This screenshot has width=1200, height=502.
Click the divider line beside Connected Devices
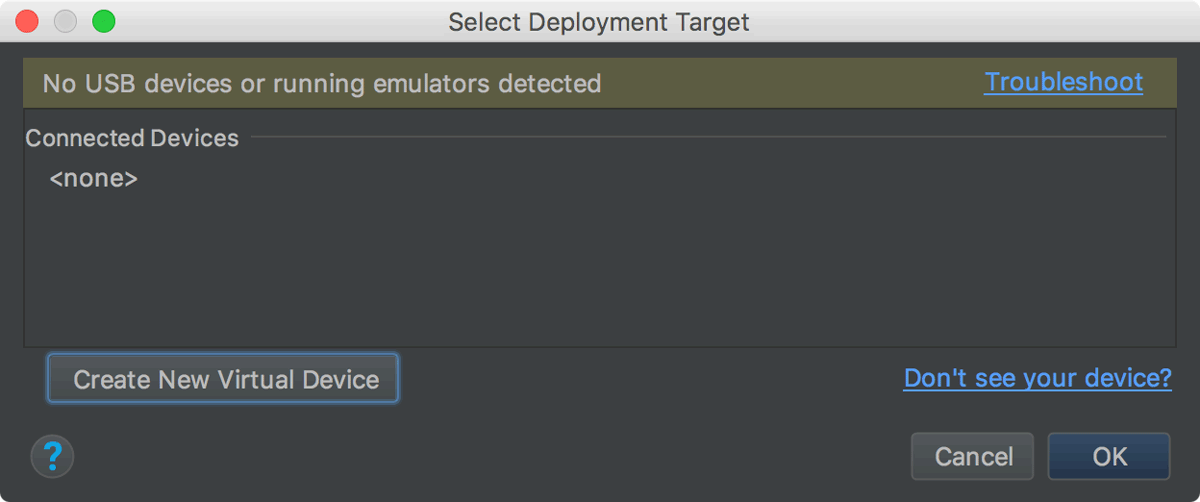click(700, 137)
